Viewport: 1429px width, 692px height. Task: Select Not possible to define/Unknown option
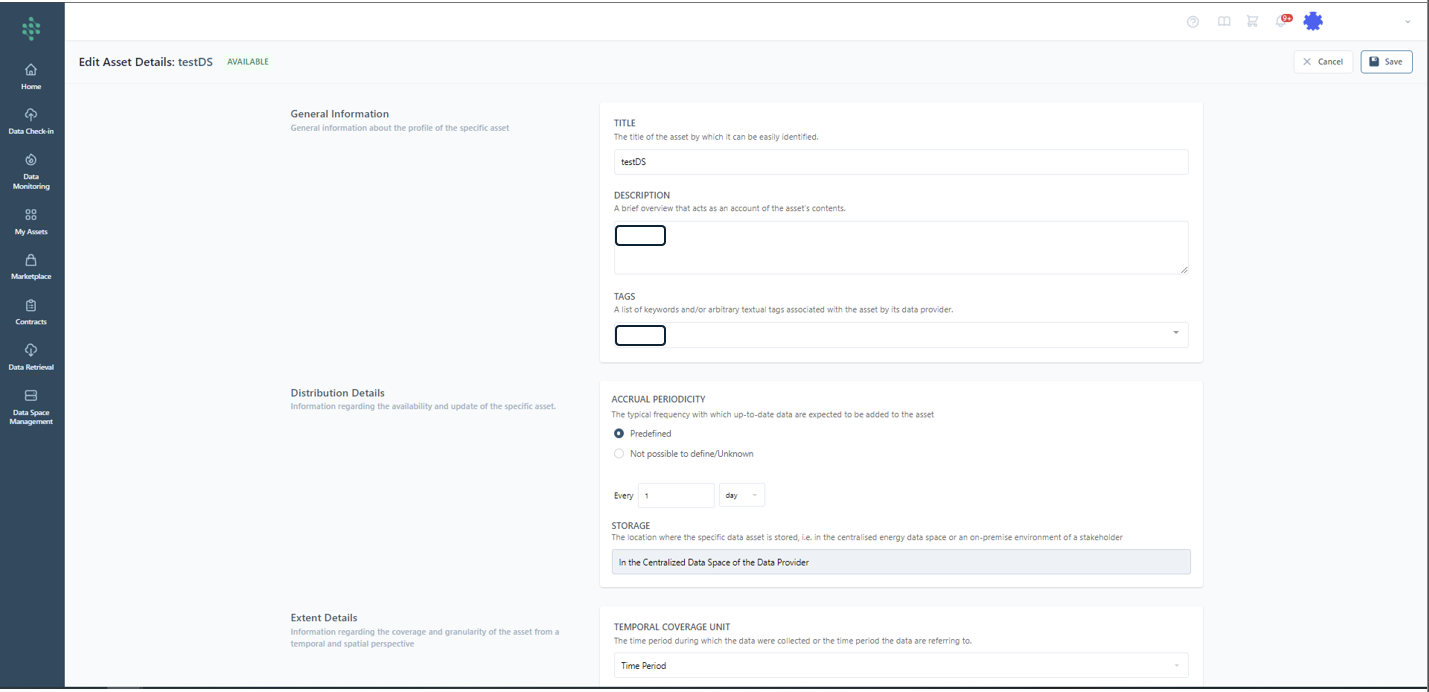coord(619,454)
